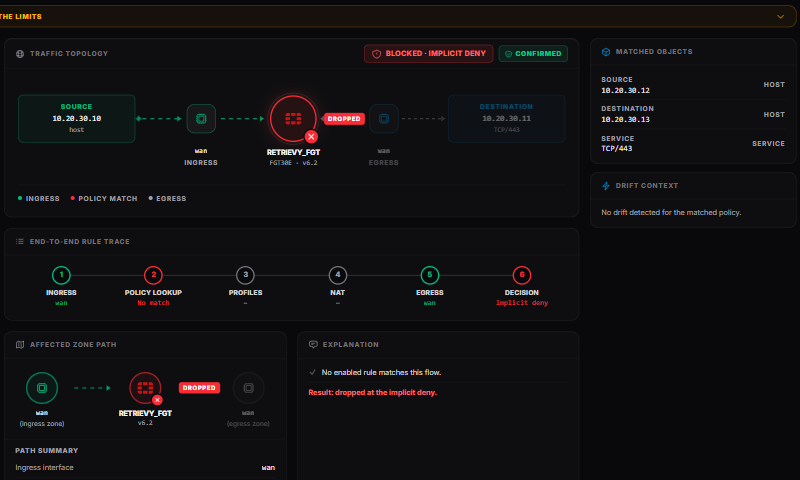Select step 4 NAT in rule trace
This screenshot has width=800, height=480.
(337, 275)
